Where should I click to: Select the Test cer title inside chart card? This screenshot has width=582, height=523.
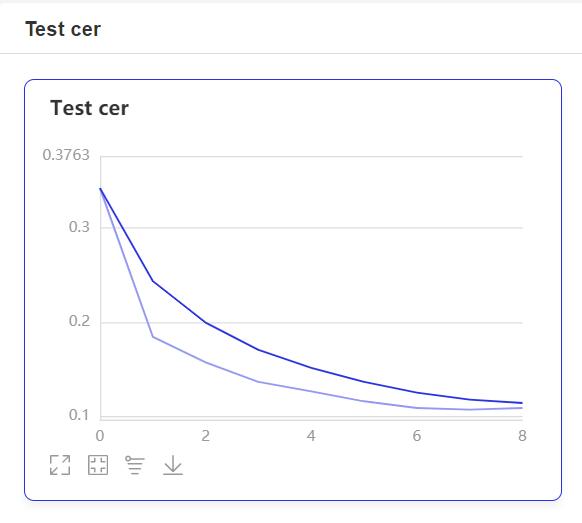tap(89, 108)
